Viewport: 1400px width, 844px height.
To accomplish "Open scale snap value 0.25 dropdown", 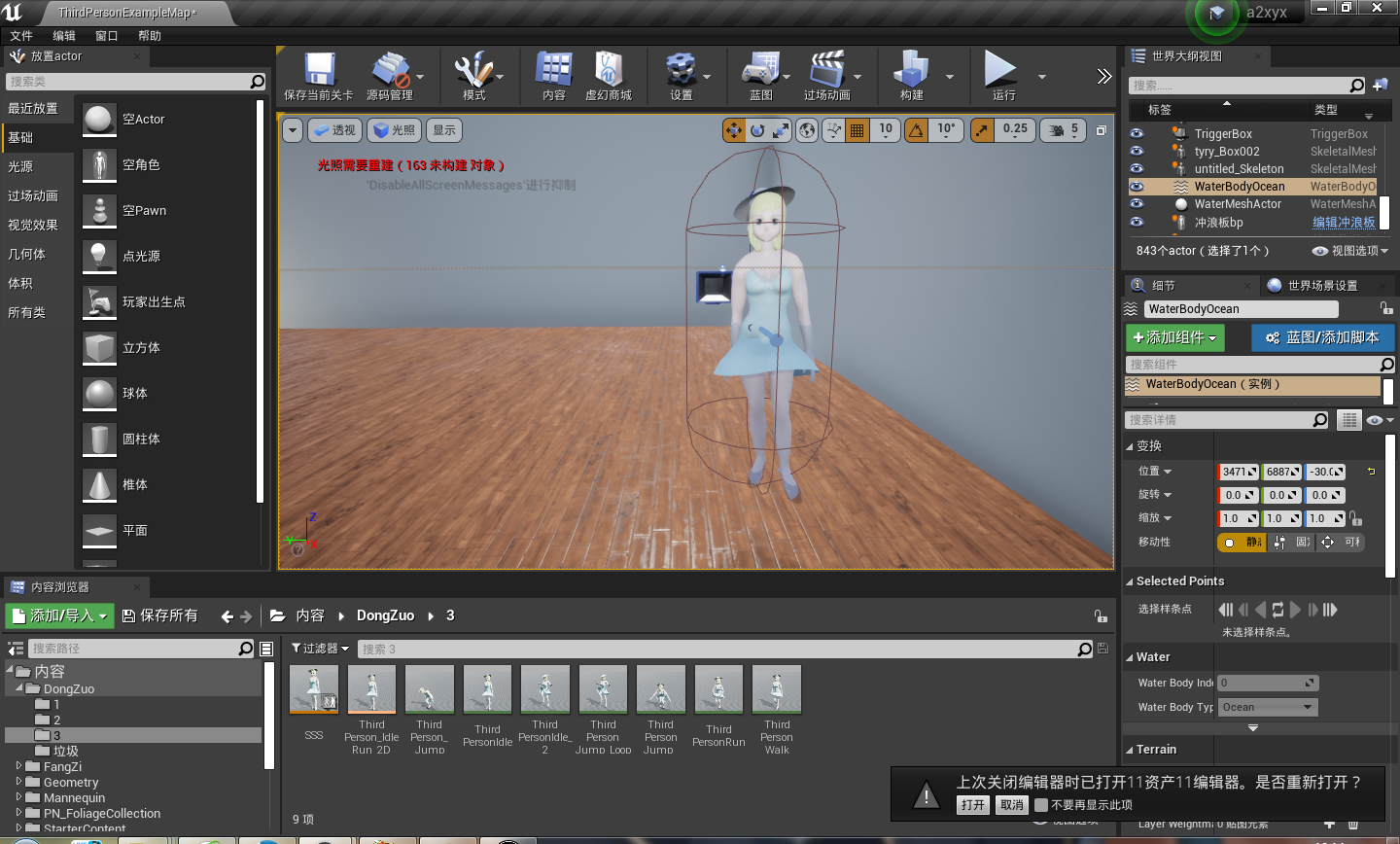I will 1015,130.
